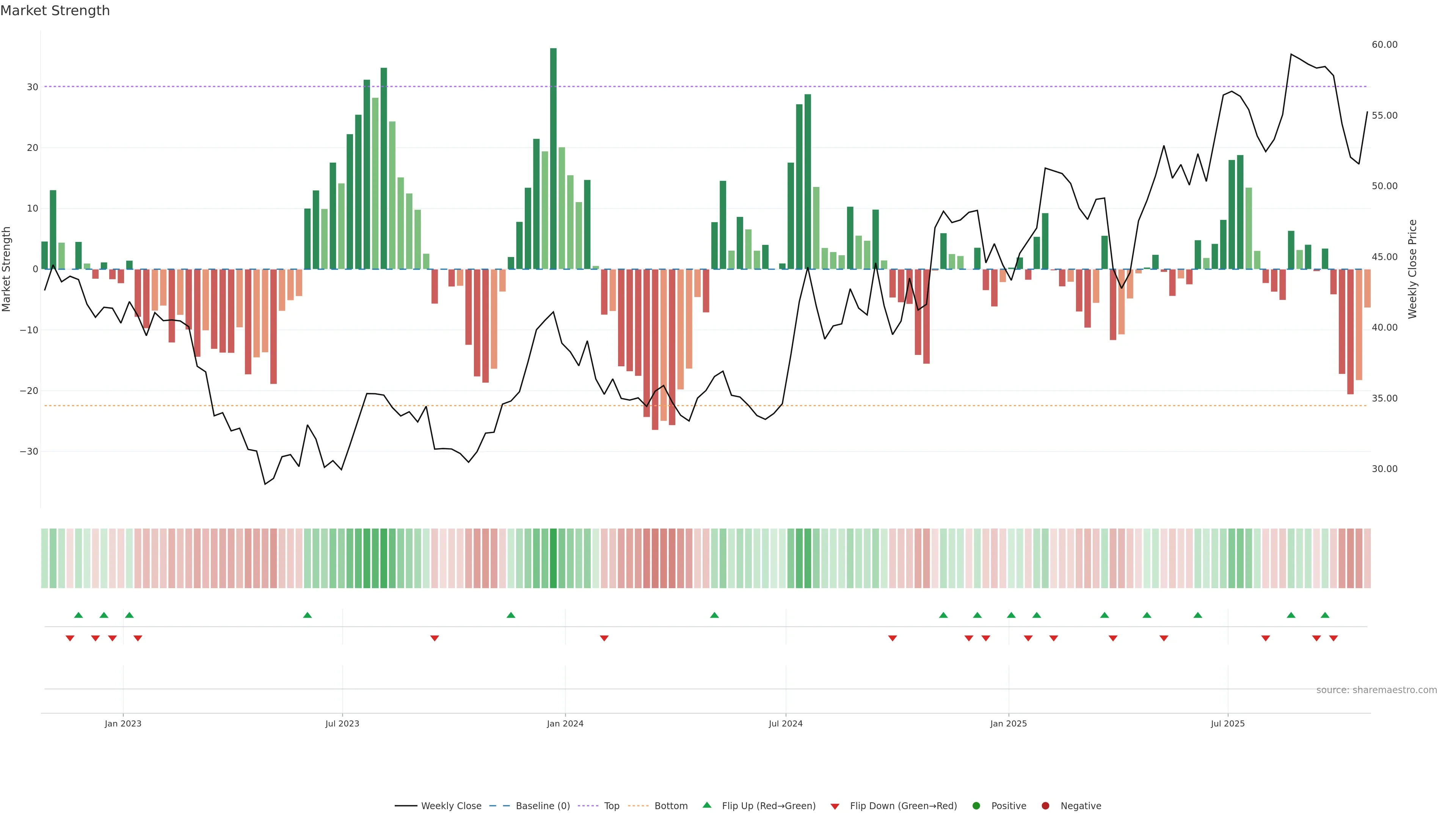Click the last green flip-up triangle marker
The height and width of the screenshot is (819, 1456).
(x=1325, y=615)
